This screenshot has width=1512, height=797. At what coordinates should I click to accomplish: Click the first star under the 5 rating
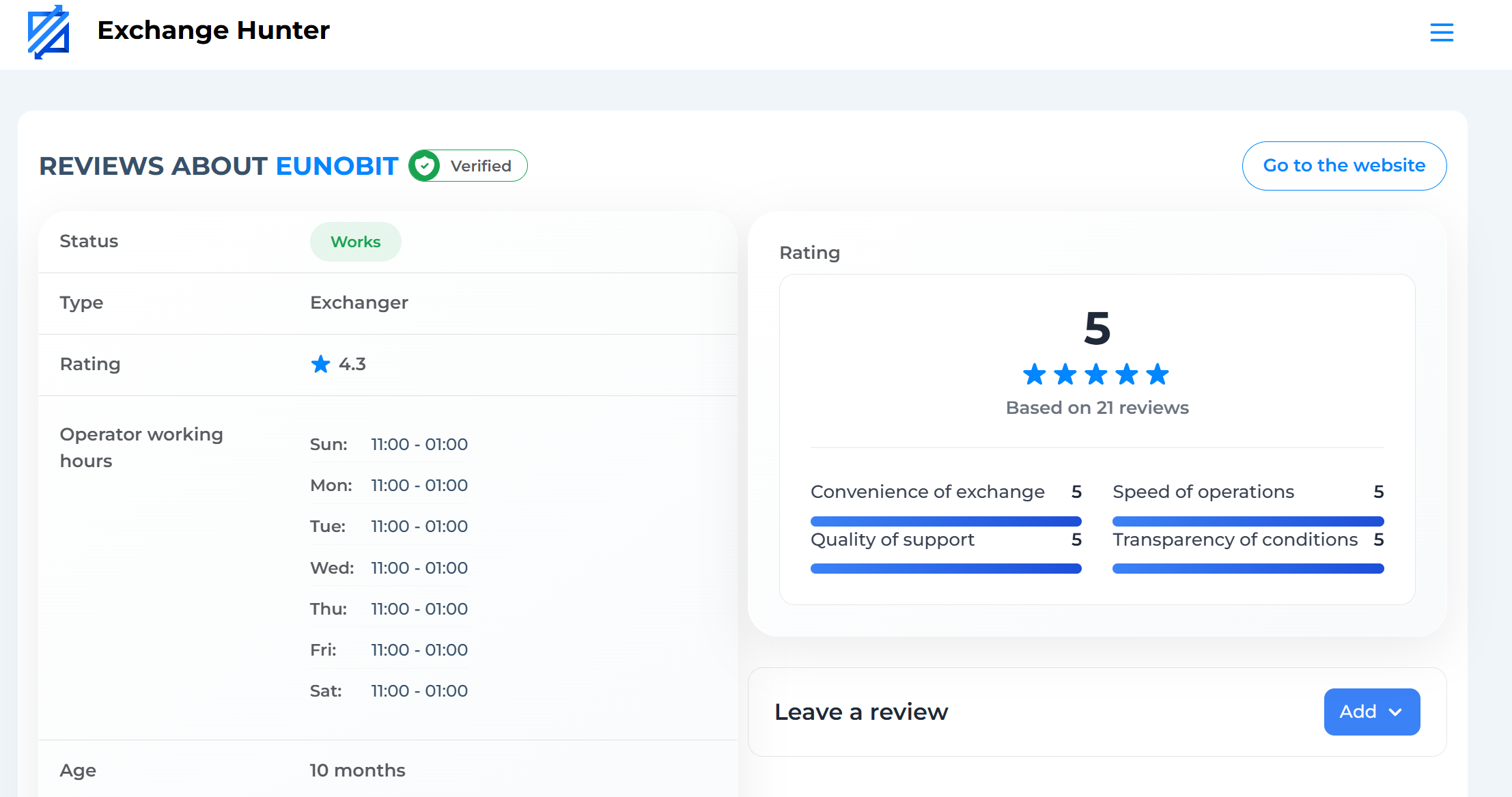click(x=1035, y=374)
